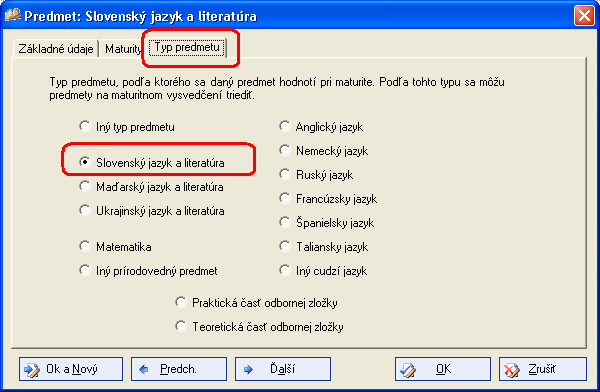Switch to the 'Základné údaje' tab
This screenshot has width=600, height=392.
pyautogui.click(x=56, y=49)
